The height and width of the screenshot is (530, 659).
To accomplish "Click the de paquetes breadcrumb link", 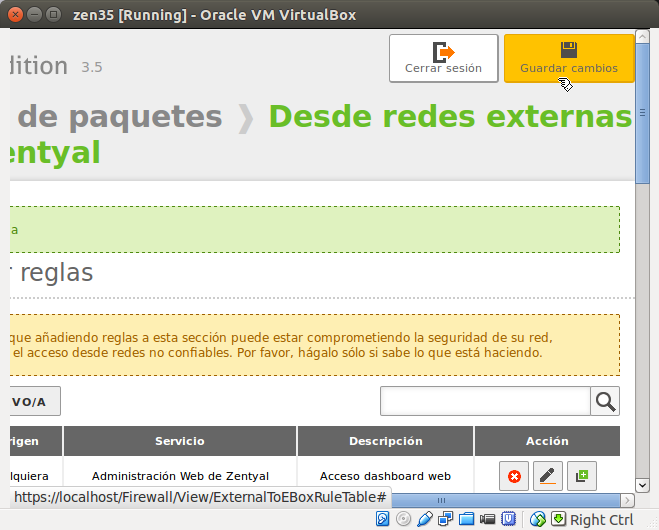I will click(x=120, y=116).
